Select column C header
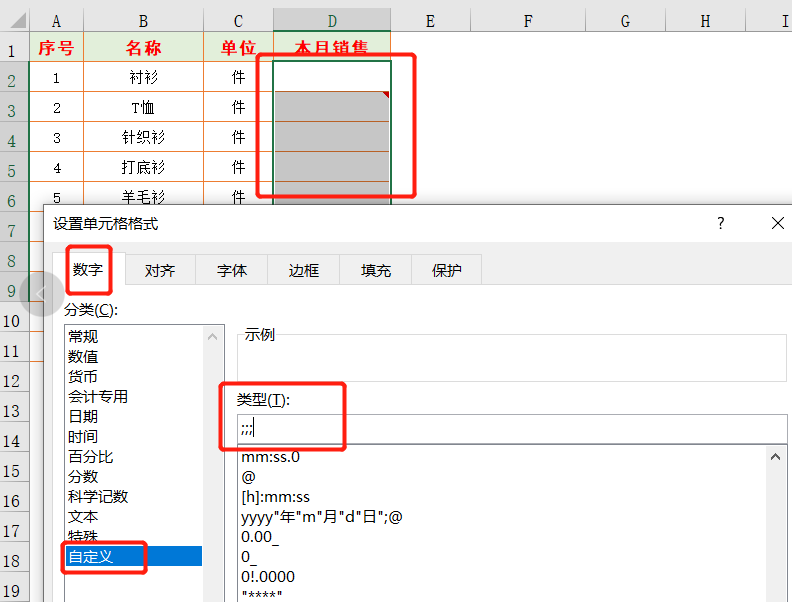 238,21
